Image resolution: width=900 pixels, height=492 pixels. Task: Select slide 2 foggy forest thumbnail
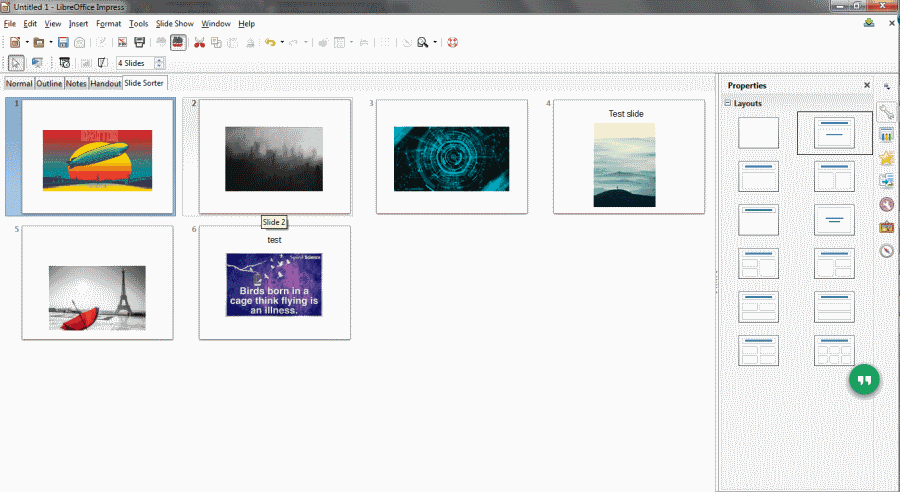pos(274,157)
